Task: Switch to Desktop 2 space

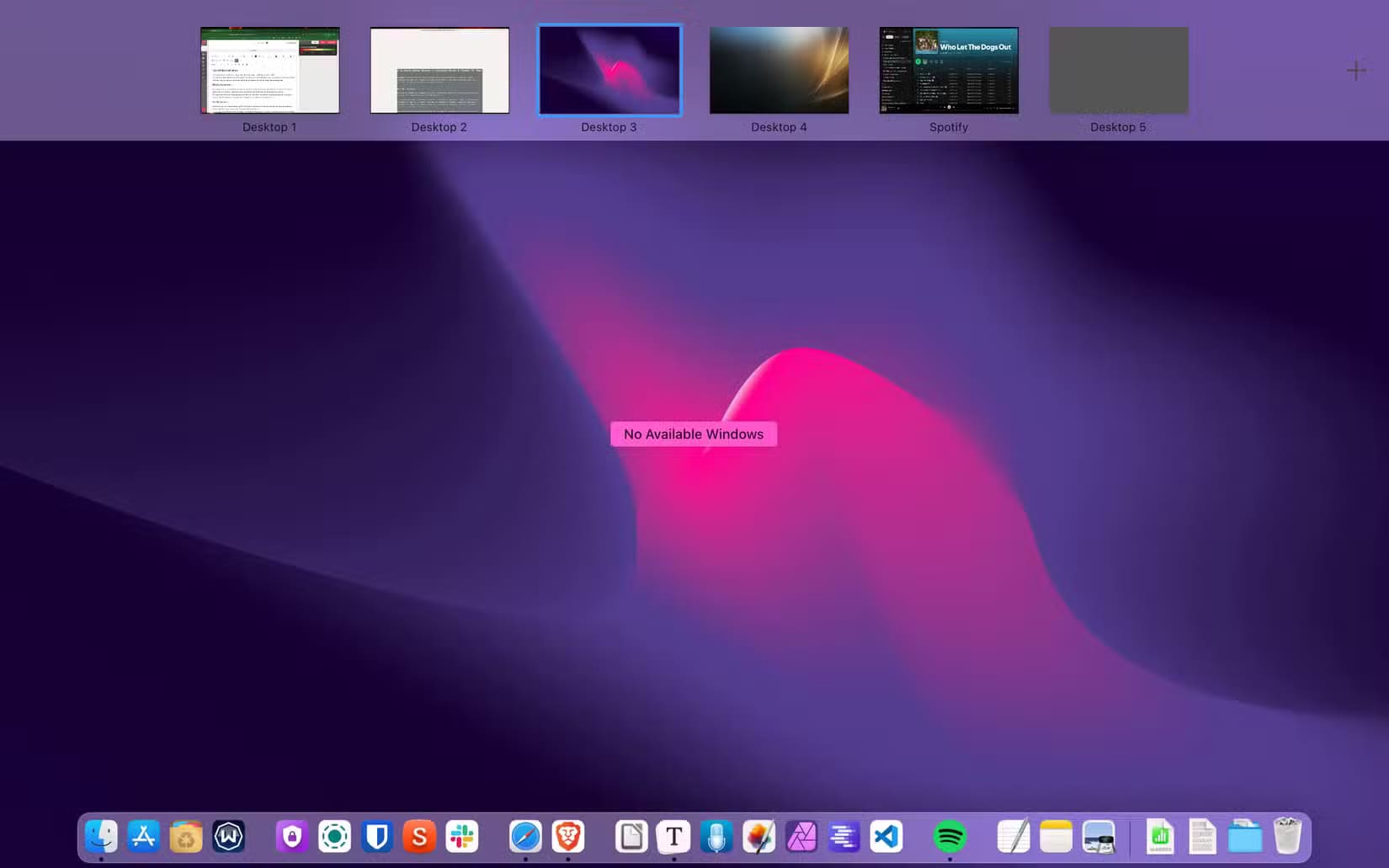Action: click(439, 71)
